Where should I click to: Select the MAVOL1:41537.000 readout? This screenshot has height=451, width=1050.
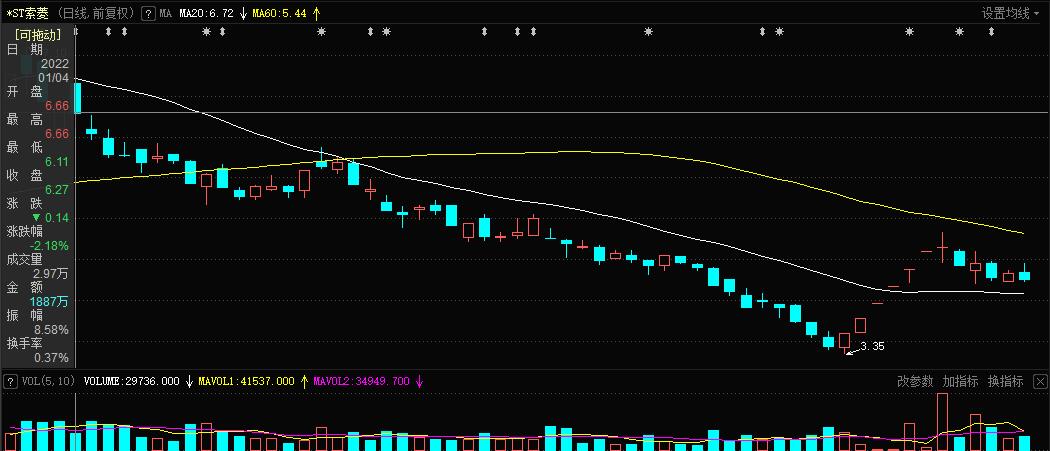[x=246, y=381]
